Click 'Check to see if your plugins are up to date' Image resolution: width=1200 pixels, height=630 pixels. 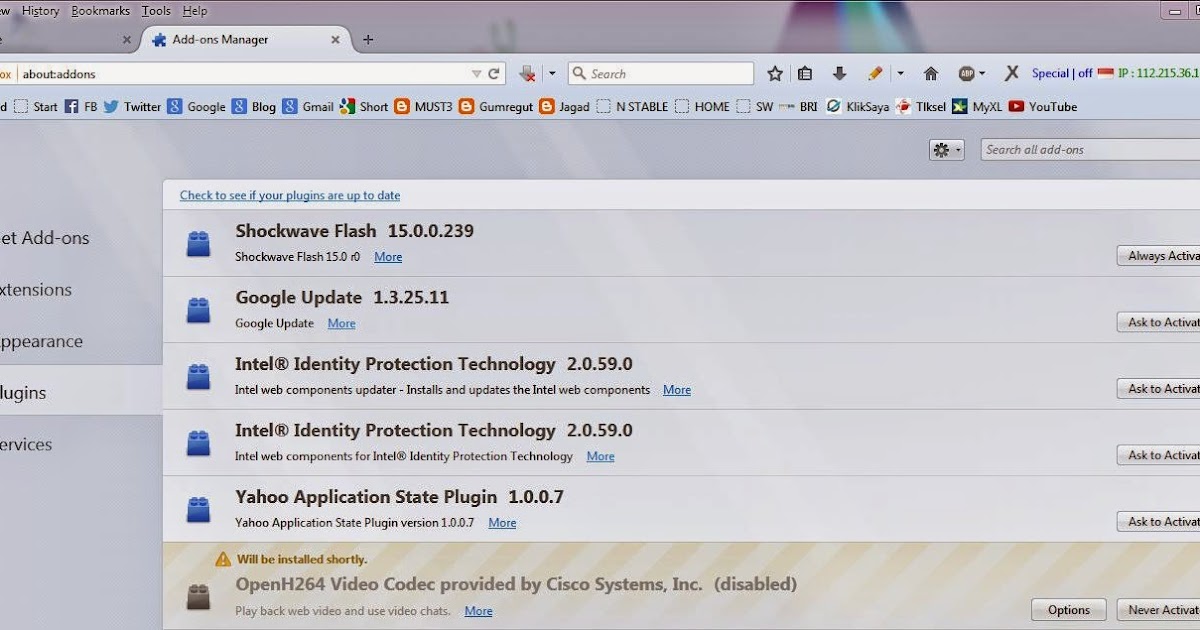click(290, 196)
